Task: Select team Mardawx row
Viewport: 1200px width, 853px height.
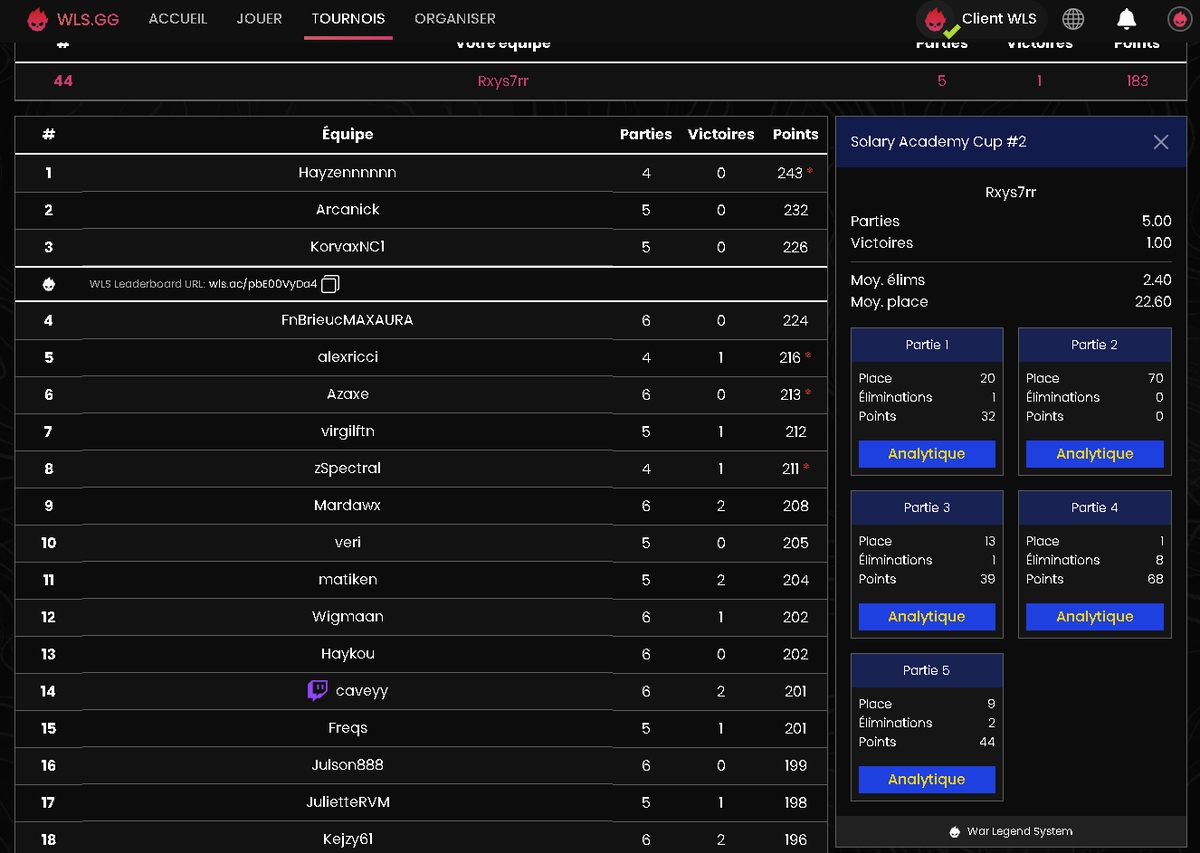Action: pos(421,505)
